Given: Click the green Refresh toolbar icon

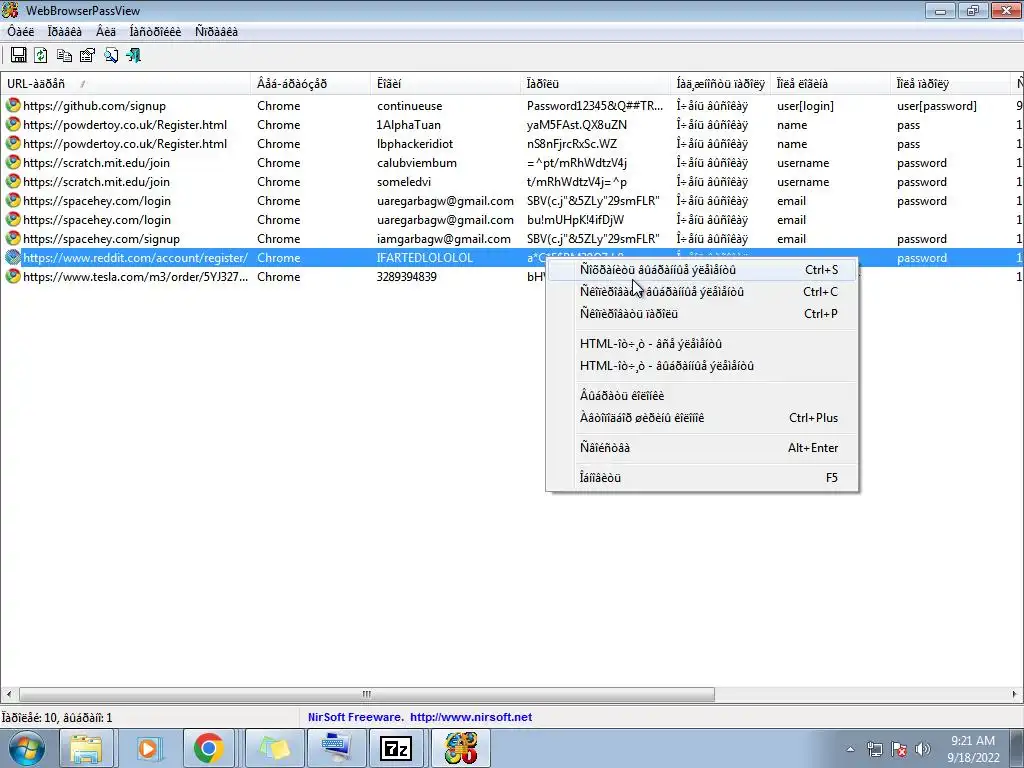Looking at the screenshot, I should tap(40, 56).
